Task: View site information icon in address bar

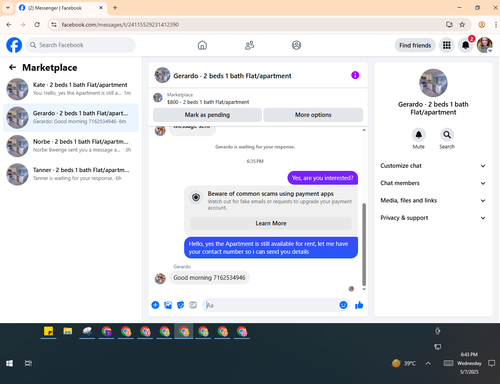Action: (x=54, y=25)
